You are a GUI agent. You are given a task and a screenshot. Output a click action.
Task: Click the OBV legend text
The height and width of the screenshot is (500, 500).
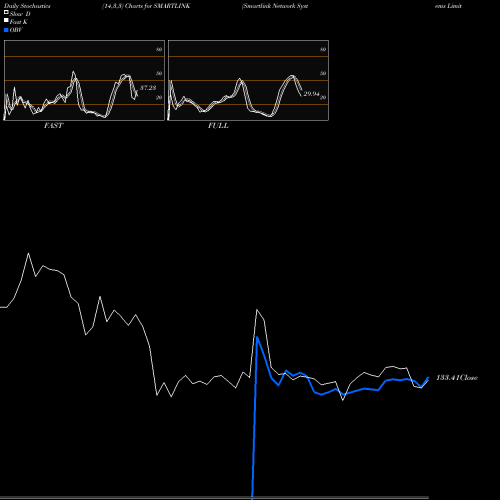point(16,30)
